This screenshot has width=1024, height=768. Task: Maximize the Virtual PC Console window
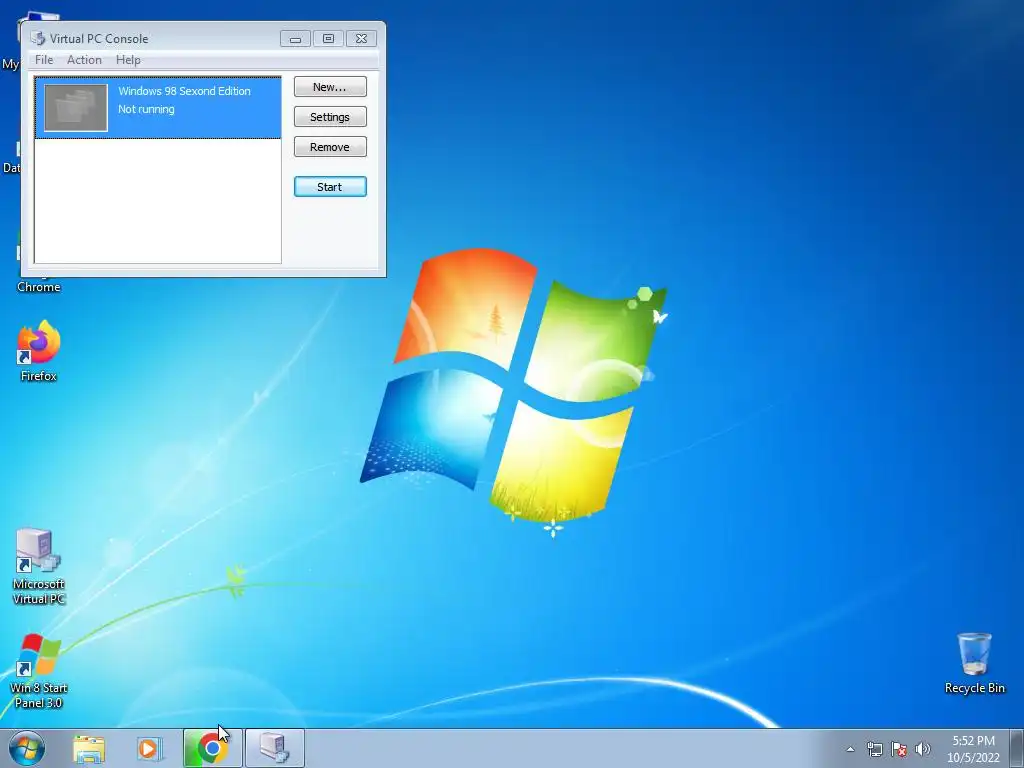tap(328, 39)
